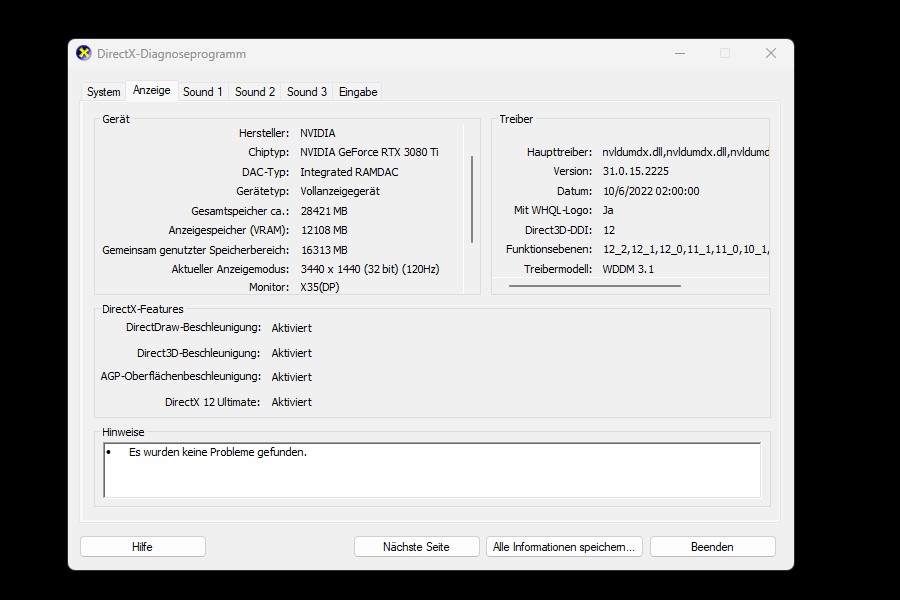Click the Nächste Seite button
Image resolution: width=900 pixels, height=600 pixels.
coord(416,547)
